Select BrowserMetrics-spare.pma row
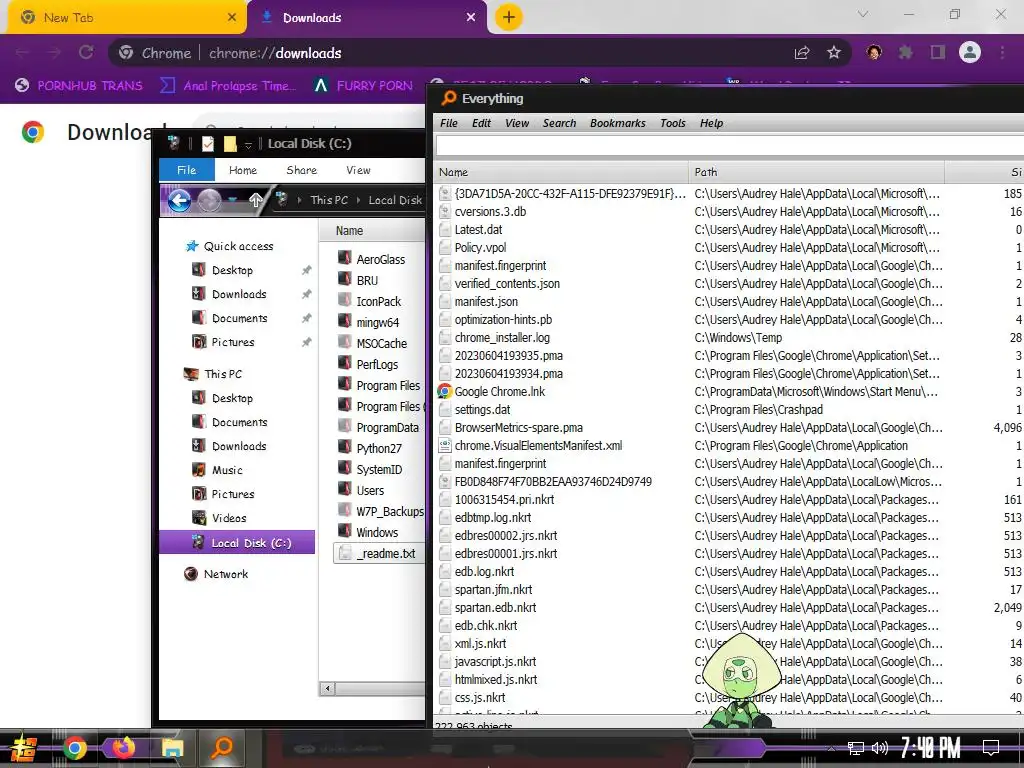Screen dimensions: 1024x768 (x=729, y=428)
